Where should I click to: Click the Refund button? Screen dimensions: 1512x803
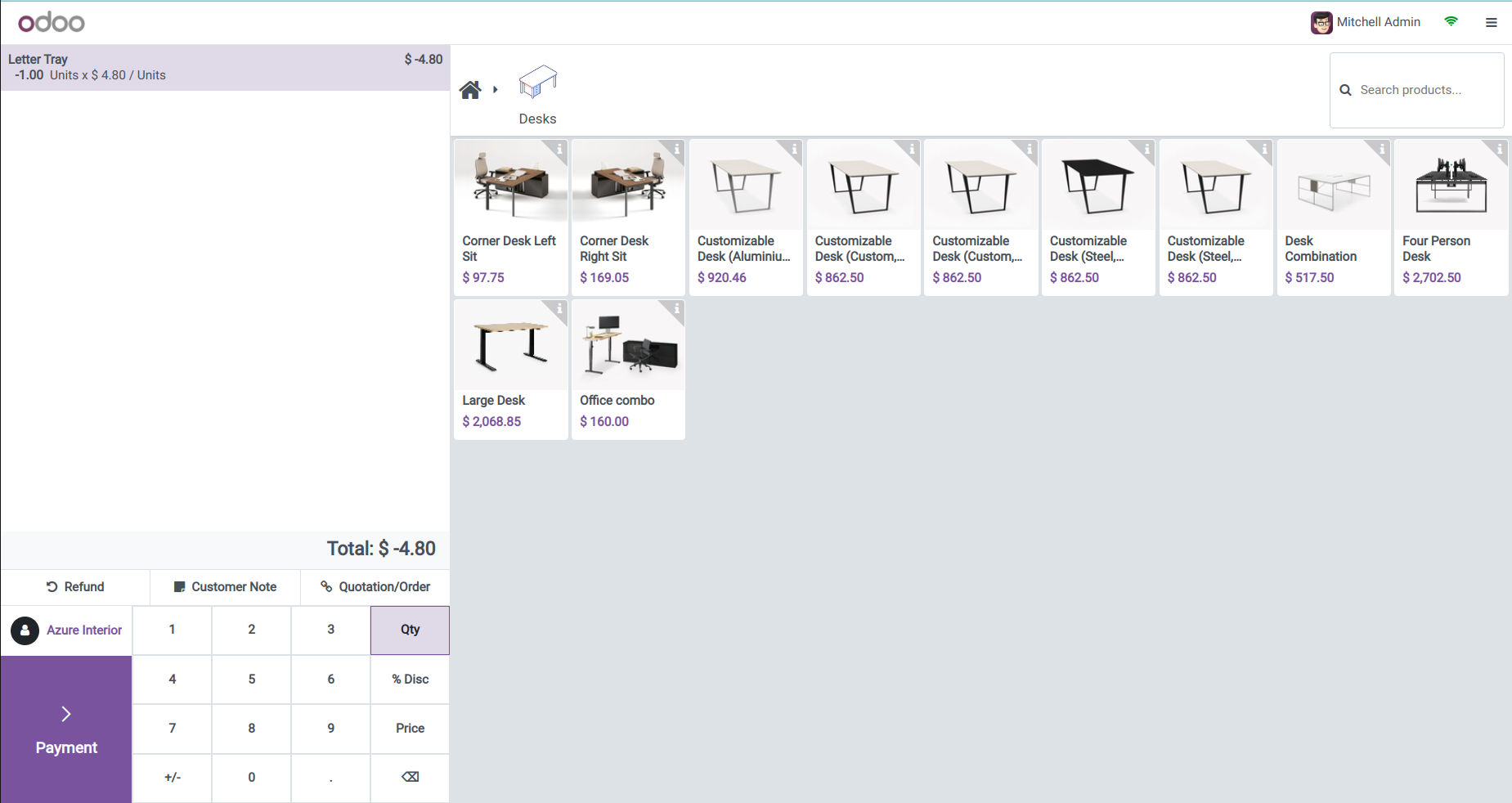75,587
